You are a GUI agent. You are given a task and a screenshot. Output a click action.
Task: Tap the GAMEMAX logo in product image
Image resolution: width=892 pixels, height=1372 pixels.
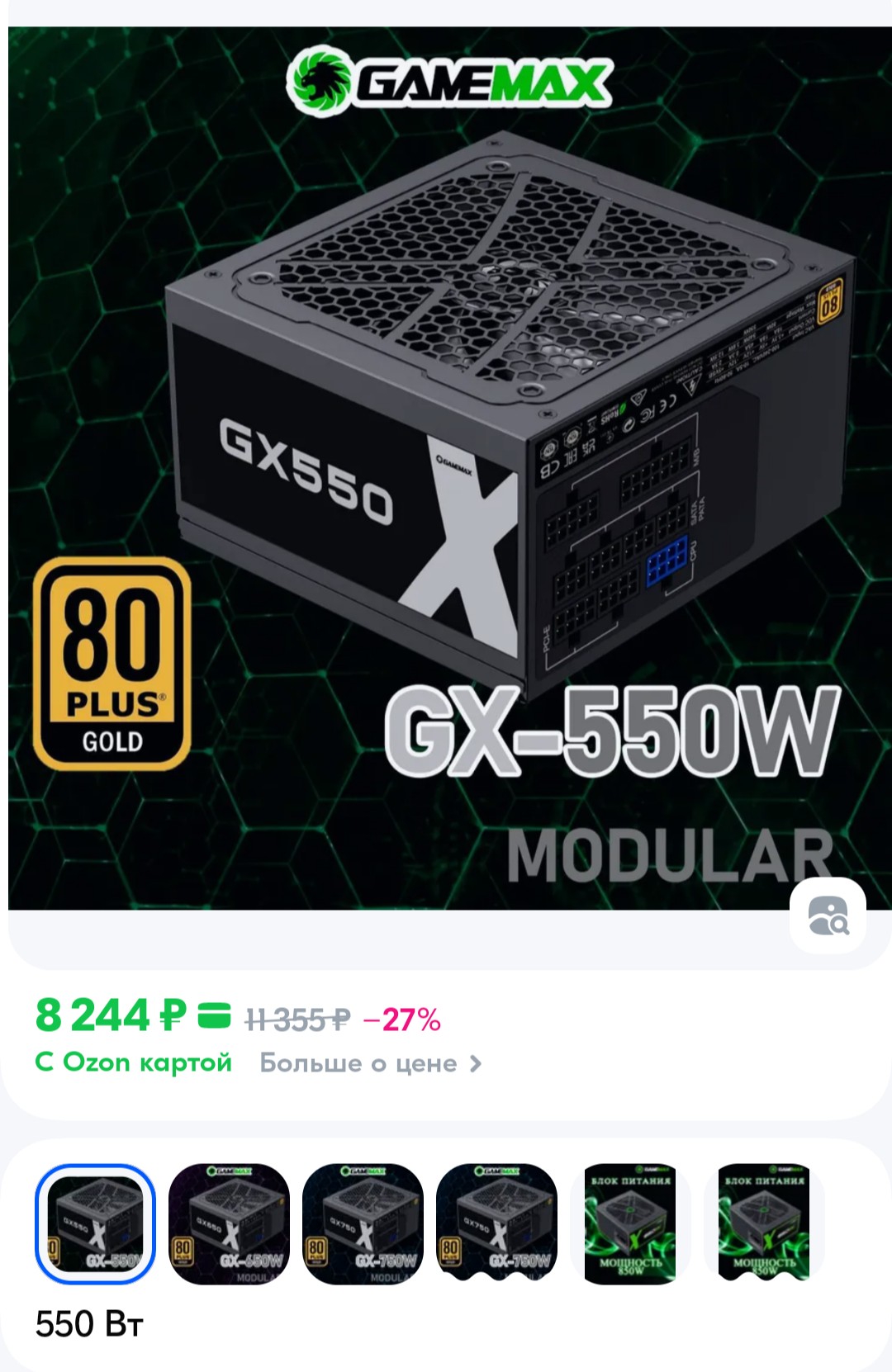(x=450, y=80)
